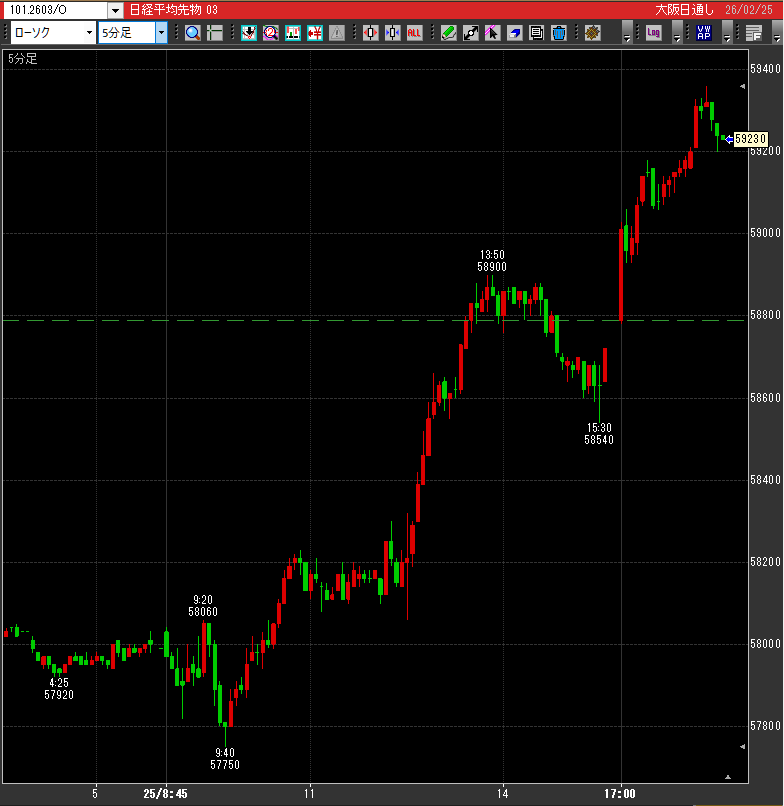The height and width of the screenshot is (806, 784).
Task: Click the copy pages icon
Action: pos(536,33)
